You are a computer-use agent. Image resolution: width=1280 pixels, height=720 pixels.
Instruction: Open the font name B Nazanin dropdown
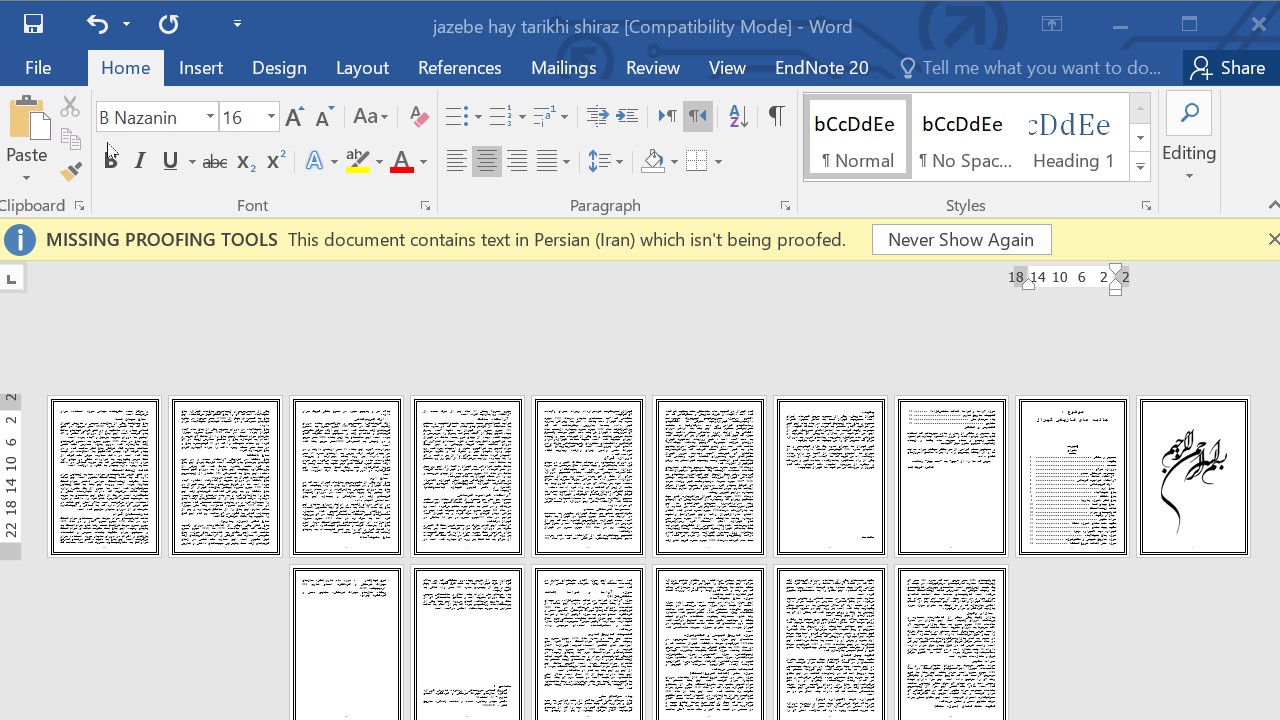pyautogui.click(x=210, y=117)
